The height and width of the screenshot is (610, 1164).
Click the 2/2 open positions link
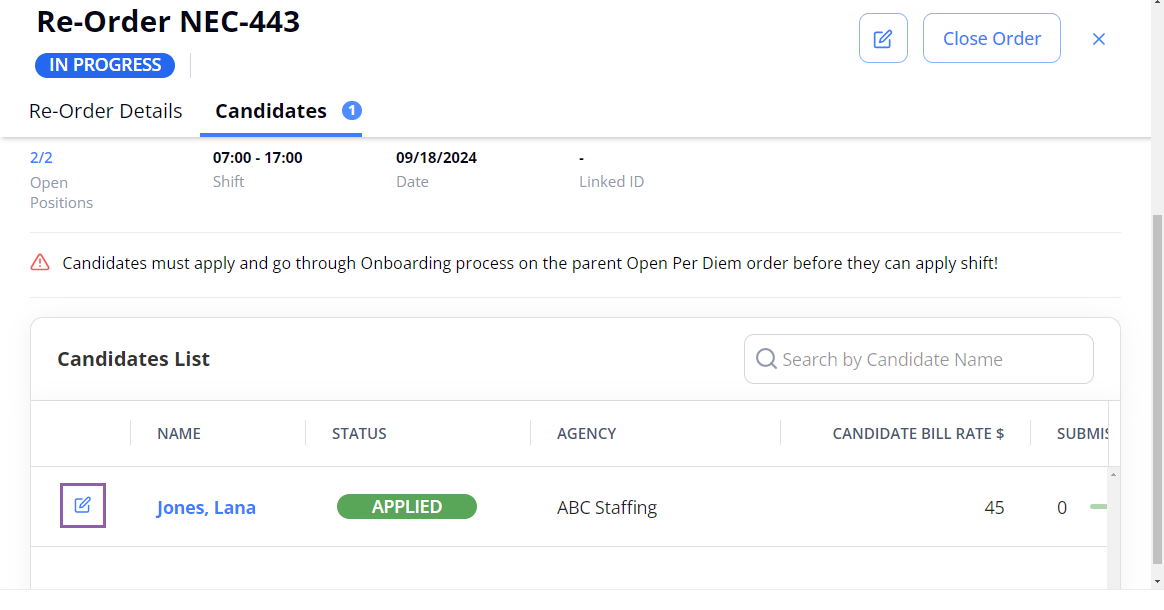(40, 157)
